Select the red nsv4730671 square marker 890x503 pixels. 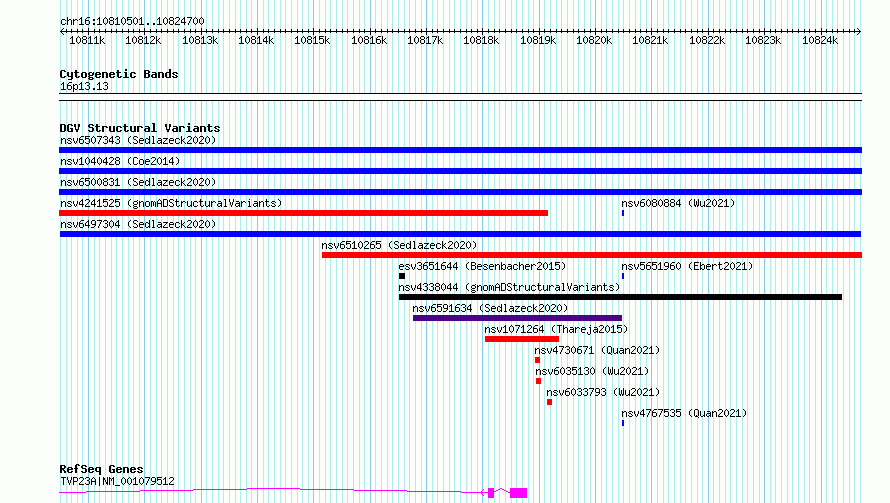[x=537, y=360]
